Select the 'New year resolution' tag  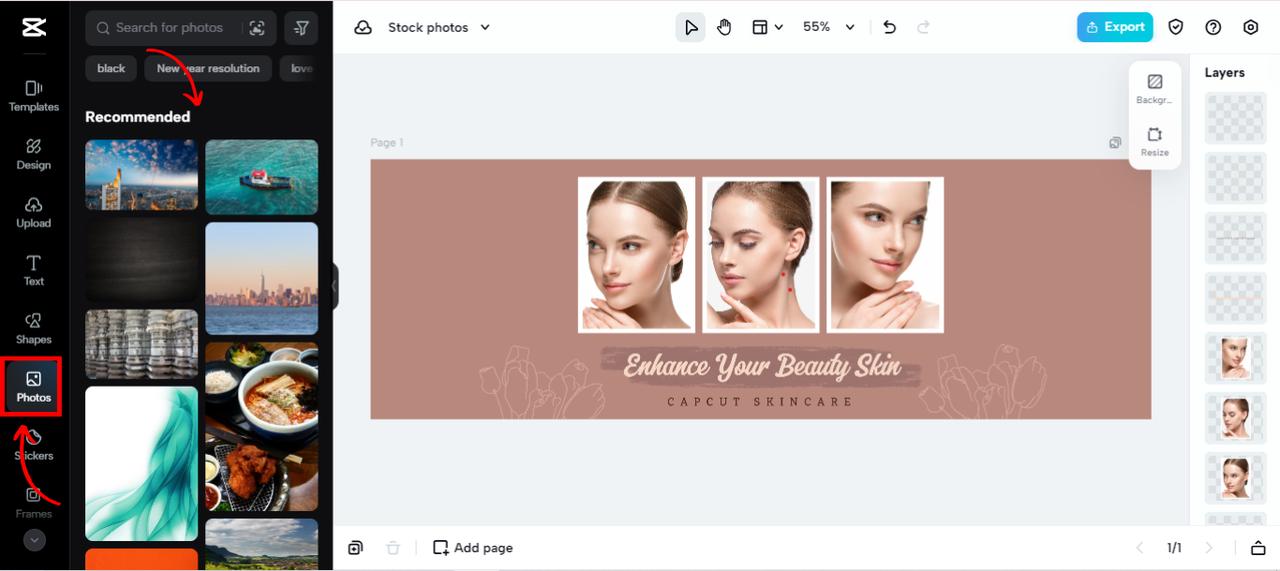click(208, 68)
